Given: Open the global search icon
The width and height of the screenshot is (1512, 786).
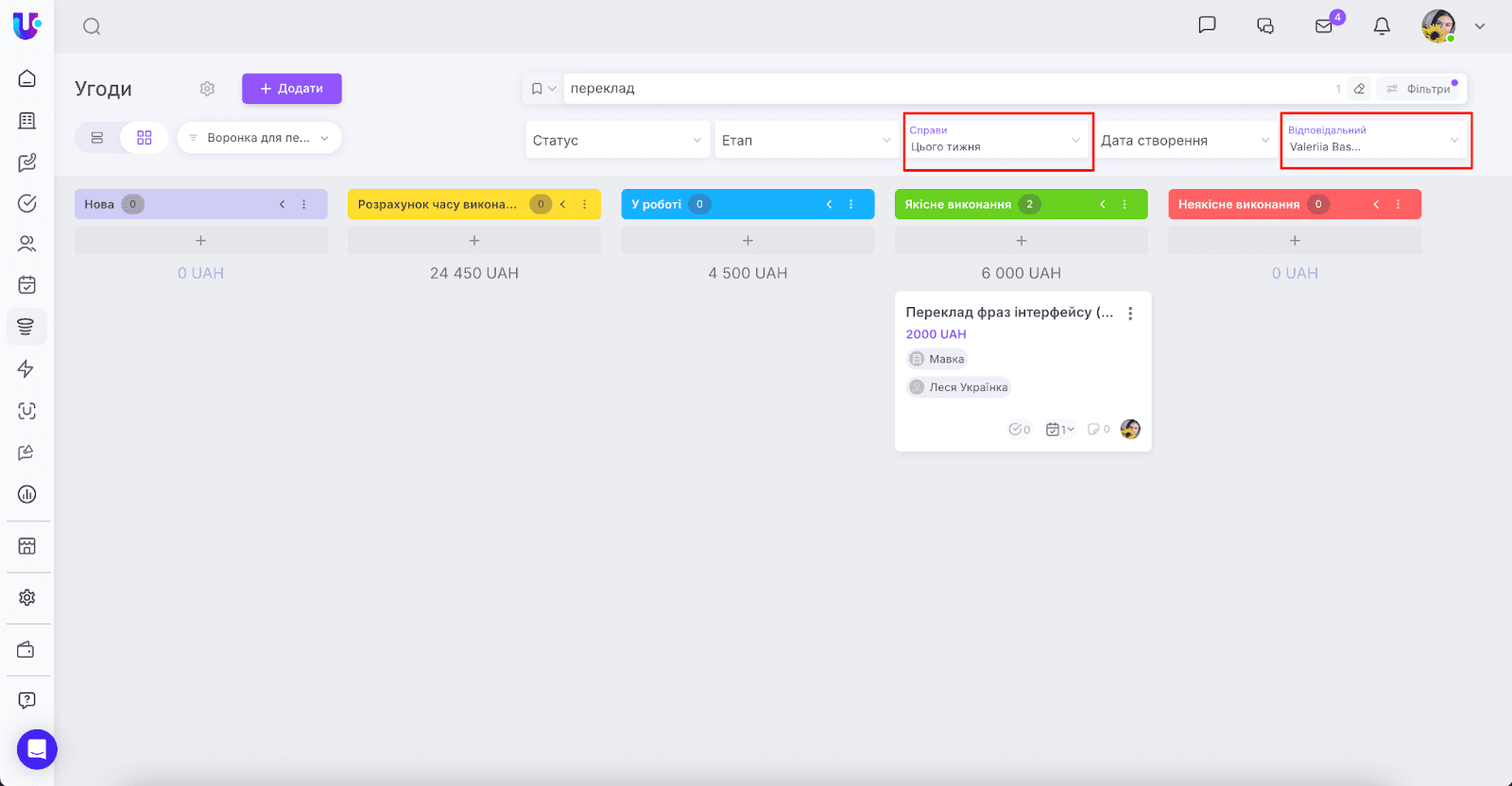Looking at the screenshot, I should pyautogui.click(x=92, y=26).
